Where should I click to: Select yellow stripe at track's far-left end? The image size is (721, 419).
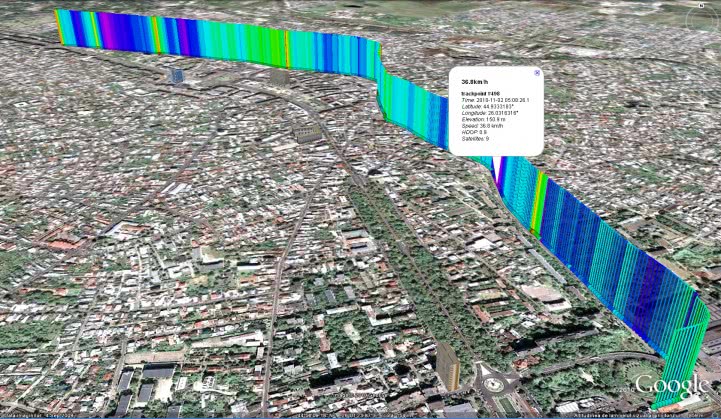pyautogui.click(x=59, y=27)
